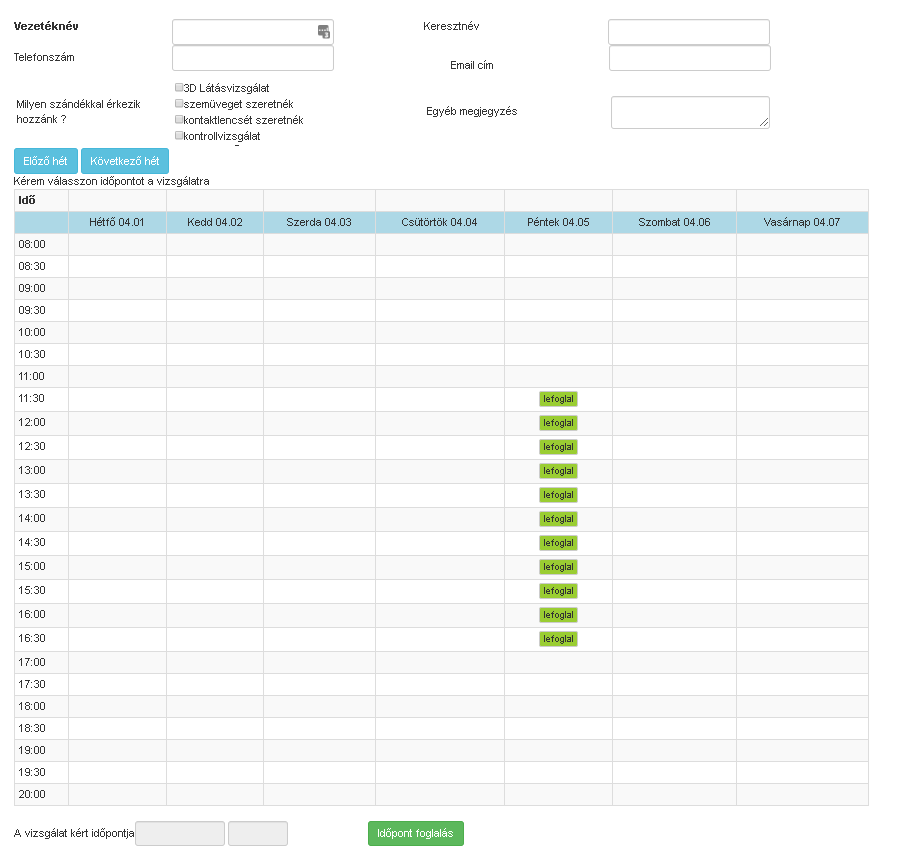Book the 11:30 lefoglal slot on Péntek
Image resolution: width=898 pixels, height=858 pixels.
pyautogui.click(x=558, y=399)
